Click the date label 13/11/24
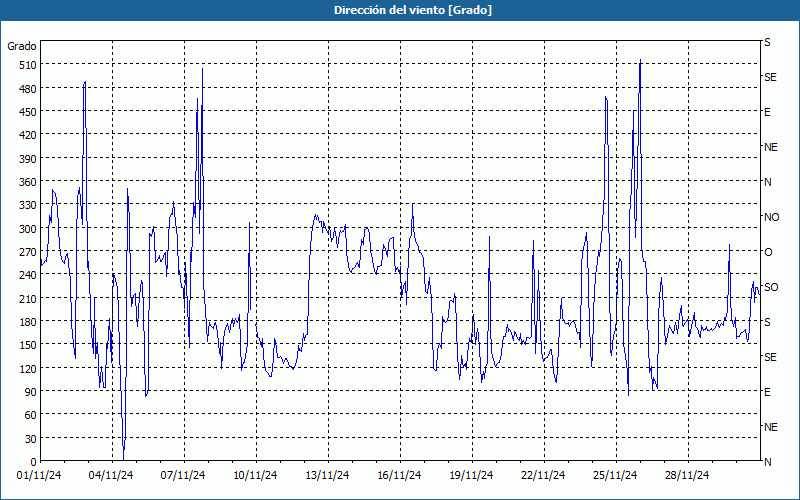800x500 pixels. (x=327, y=475)
